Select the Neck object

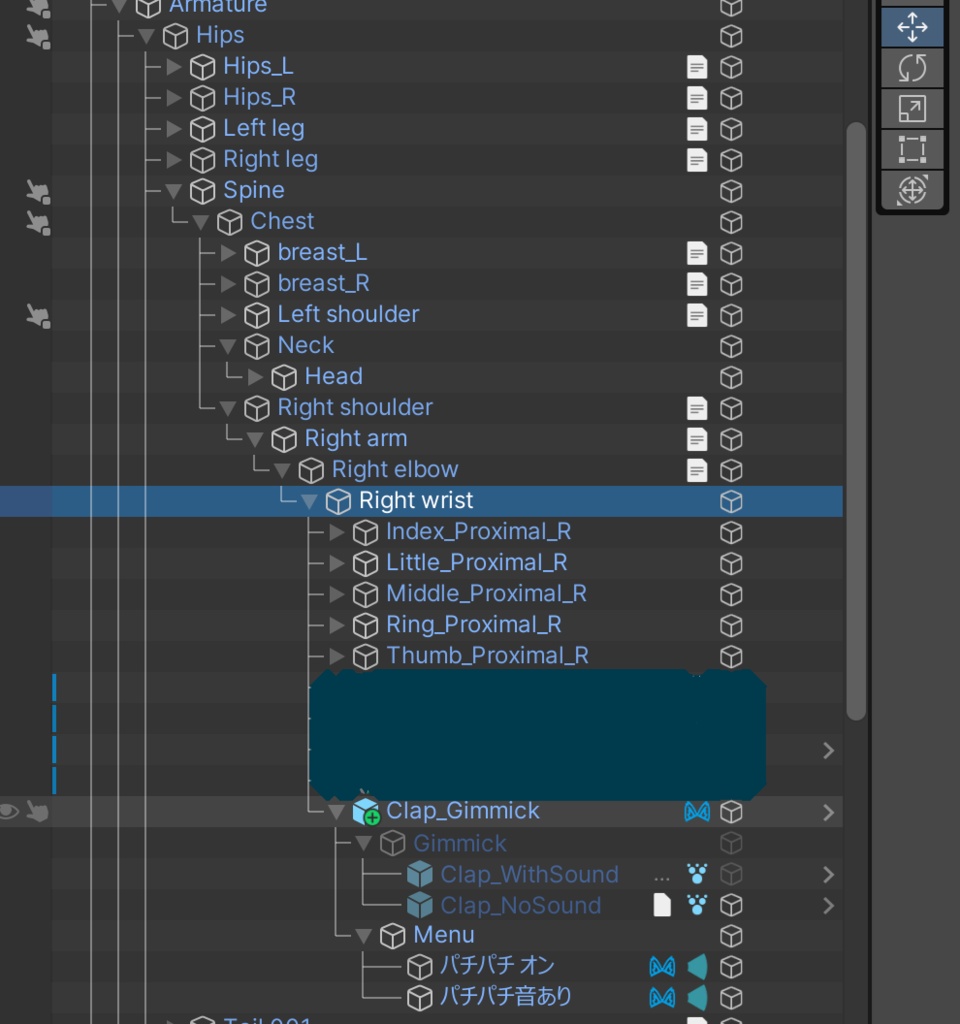point(306,345)
